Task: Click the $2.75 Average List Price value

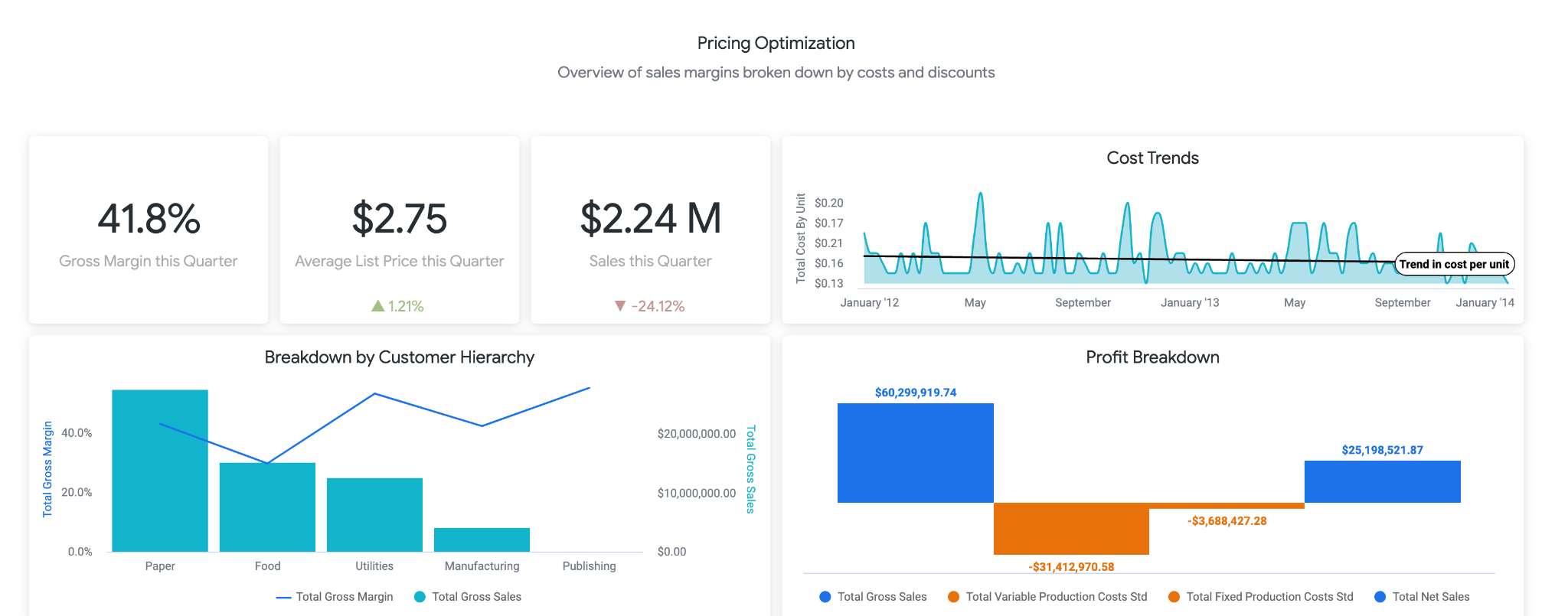Action: [x=399, y=219]
